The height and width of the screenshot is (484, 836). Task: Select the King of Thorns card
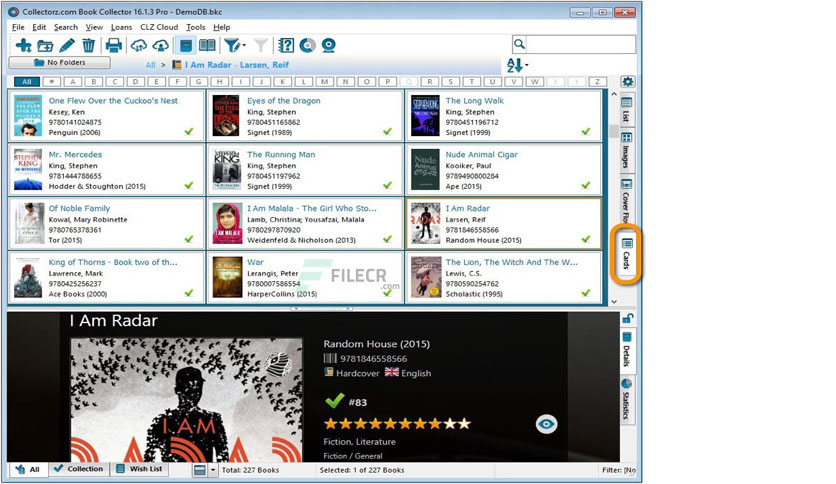[107, 277]
